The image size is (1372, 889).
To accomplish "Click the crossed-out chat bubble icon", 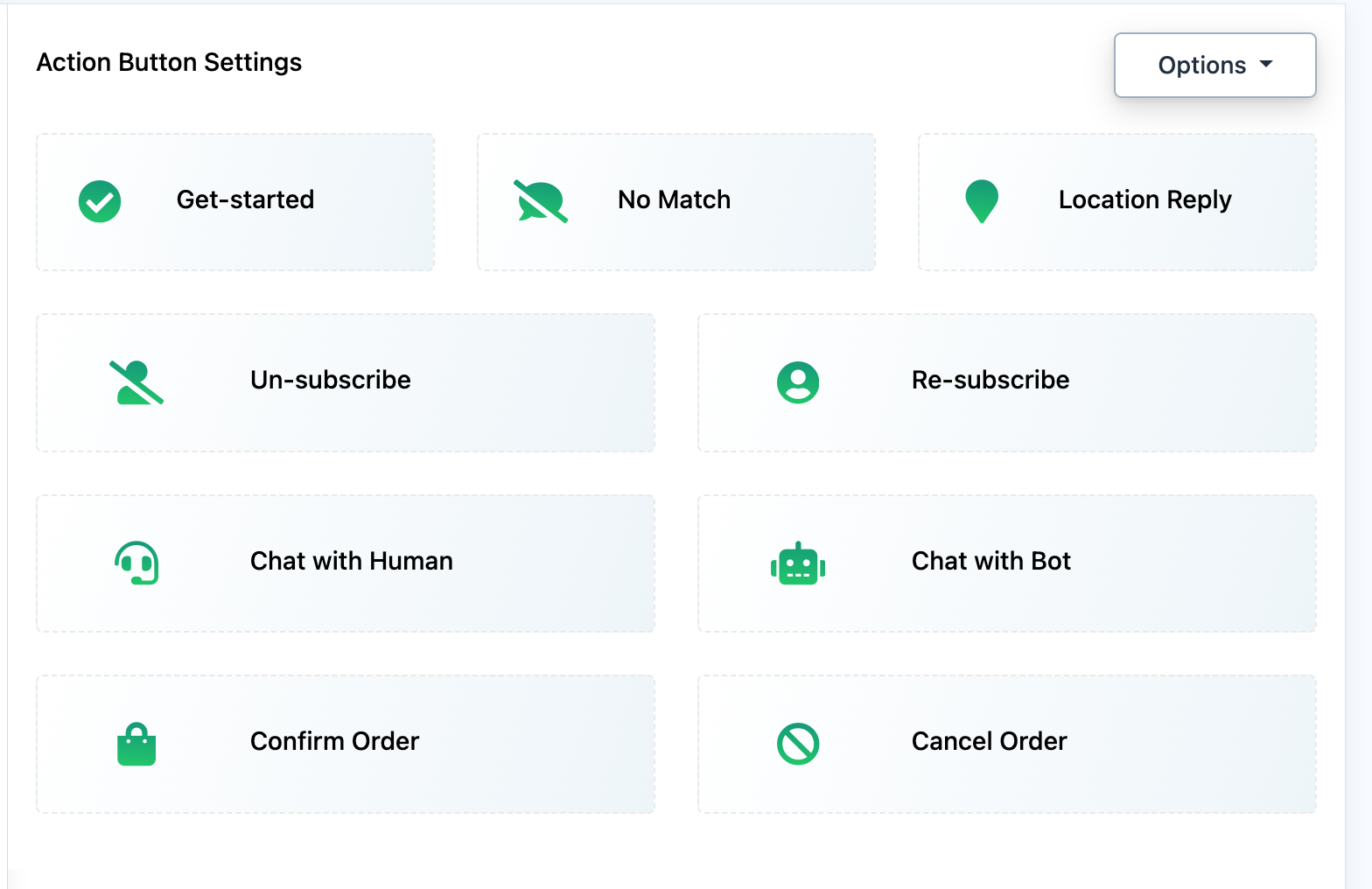I will point(541,201).
